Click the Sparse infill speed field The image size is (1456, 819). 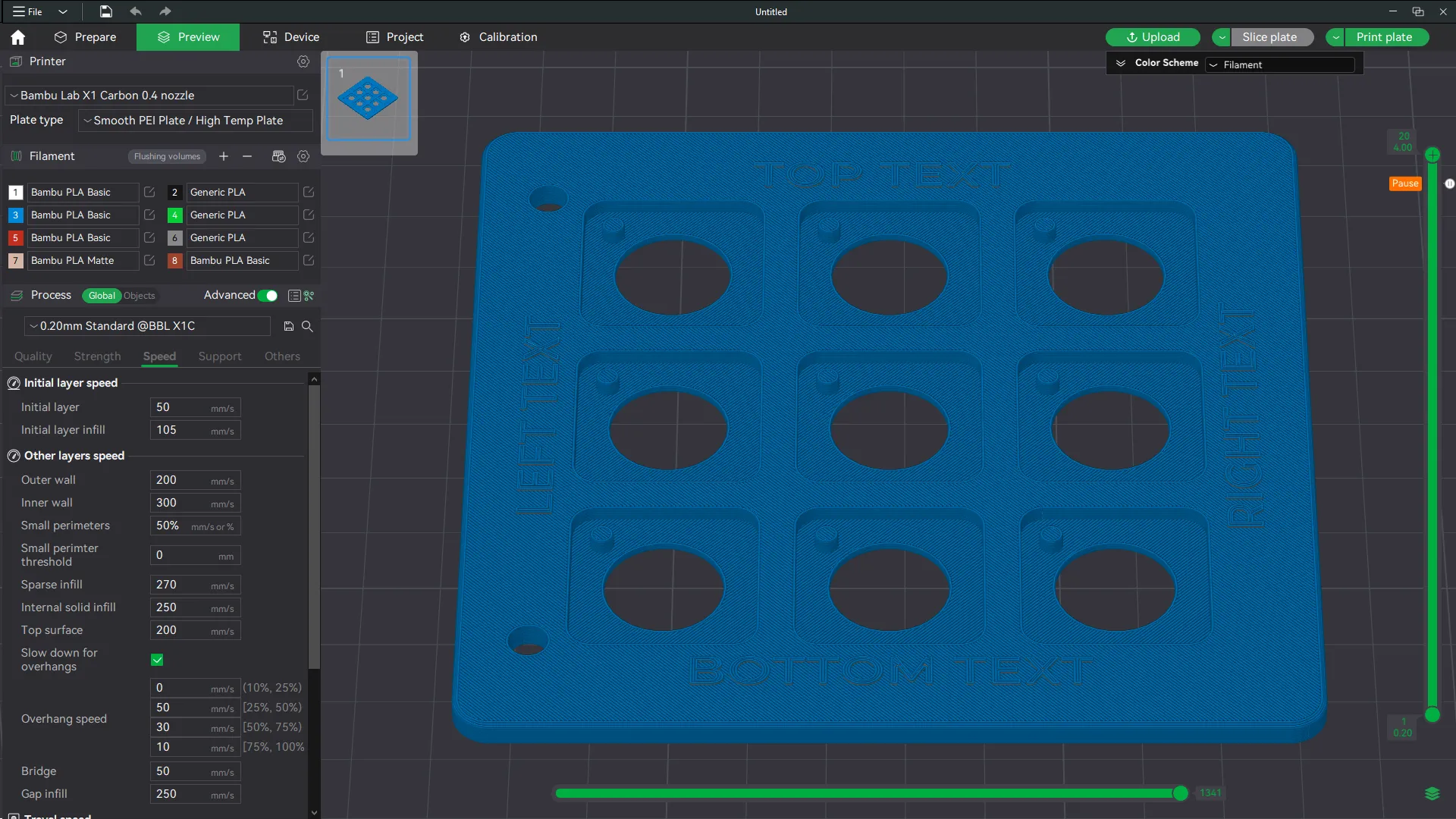(195, 585)
